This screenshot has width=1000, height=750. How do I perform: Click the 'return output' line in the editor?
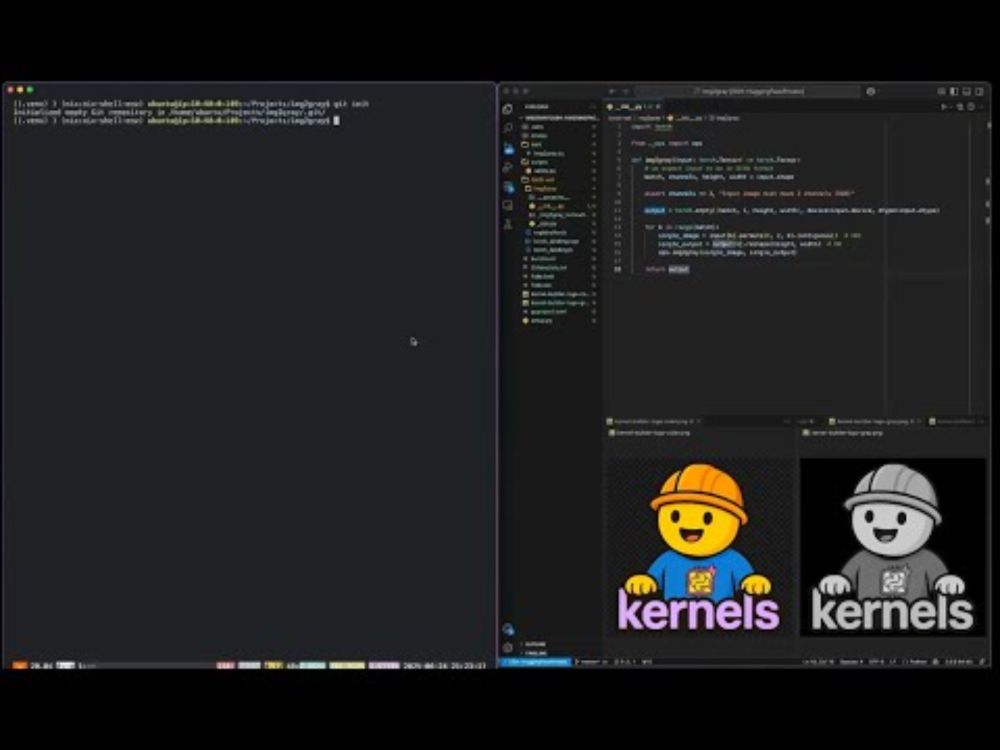667,269
